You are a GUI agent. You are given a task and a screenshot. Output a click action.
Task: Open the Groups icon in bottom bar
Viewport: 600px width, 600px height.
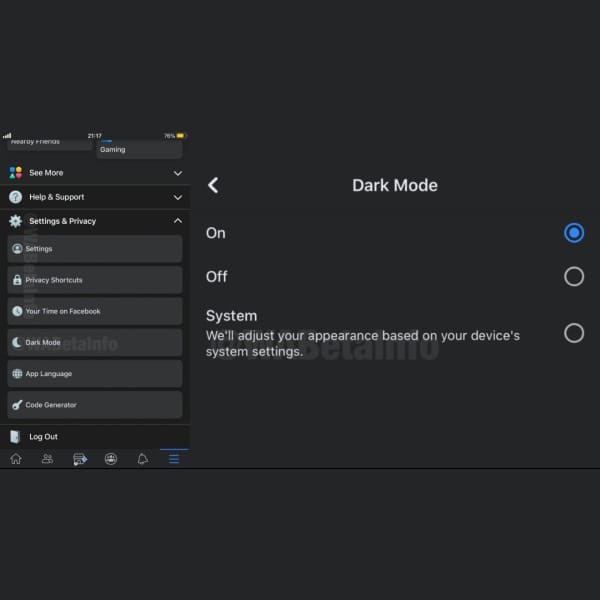(111, 459)
